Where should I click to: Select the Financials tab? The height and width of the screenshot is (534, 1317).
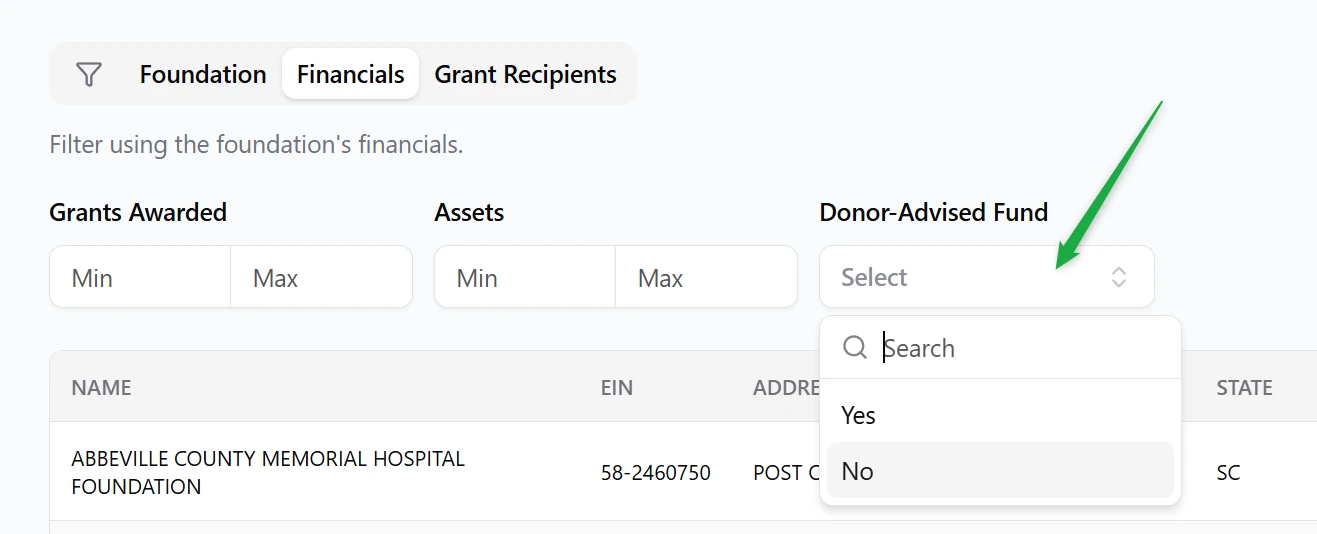tap(350, 75)
